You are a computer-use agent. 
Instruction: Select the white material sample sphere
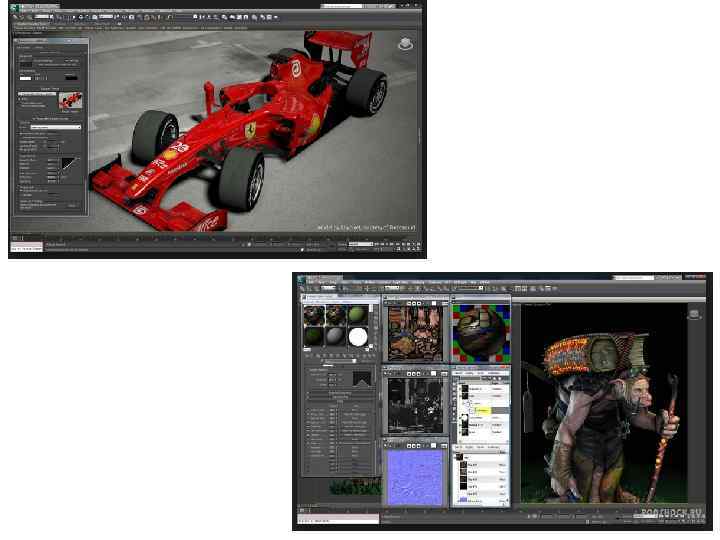click(x=358, y=337)
